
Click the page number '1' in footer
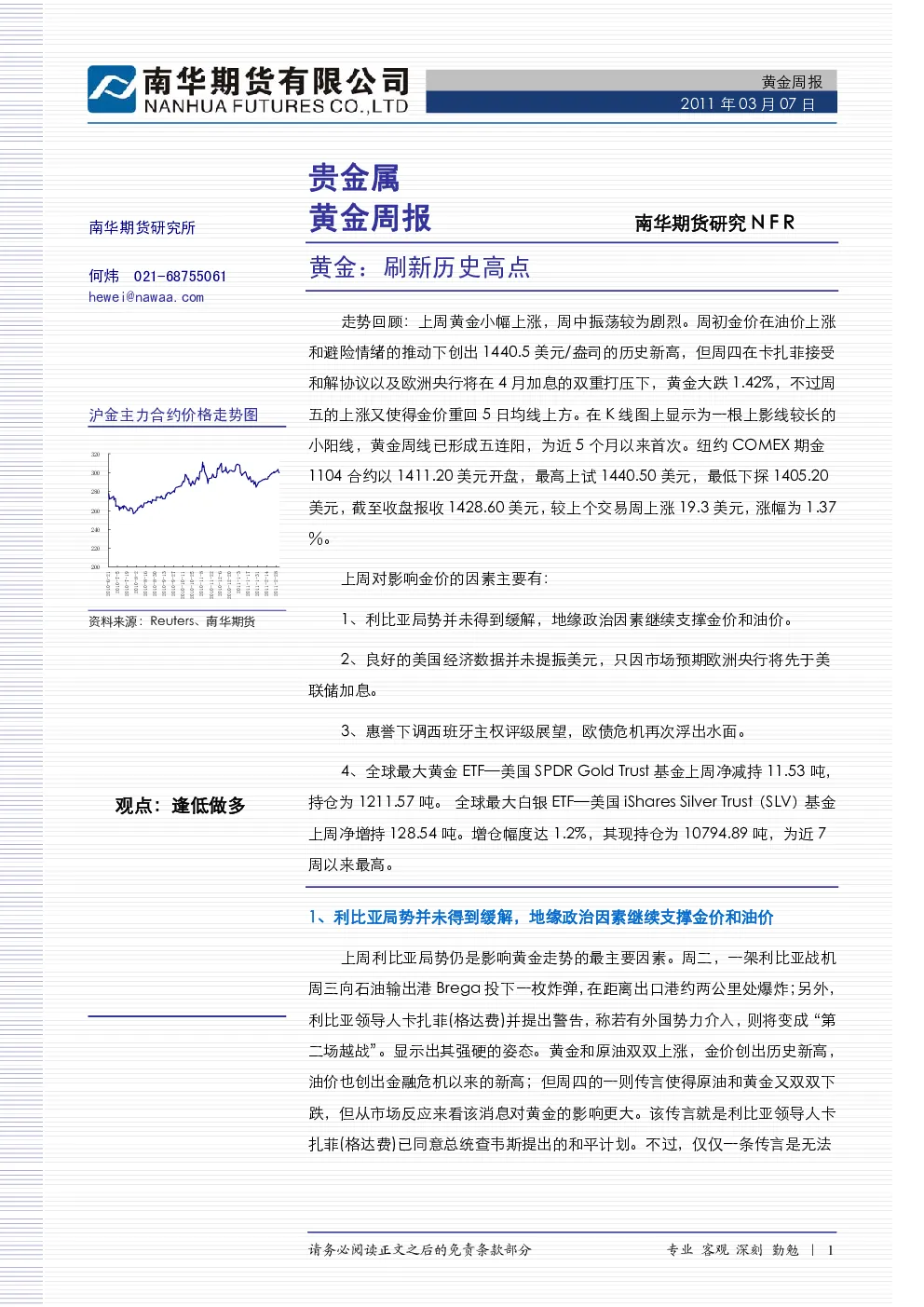(x=831, y=1250)
